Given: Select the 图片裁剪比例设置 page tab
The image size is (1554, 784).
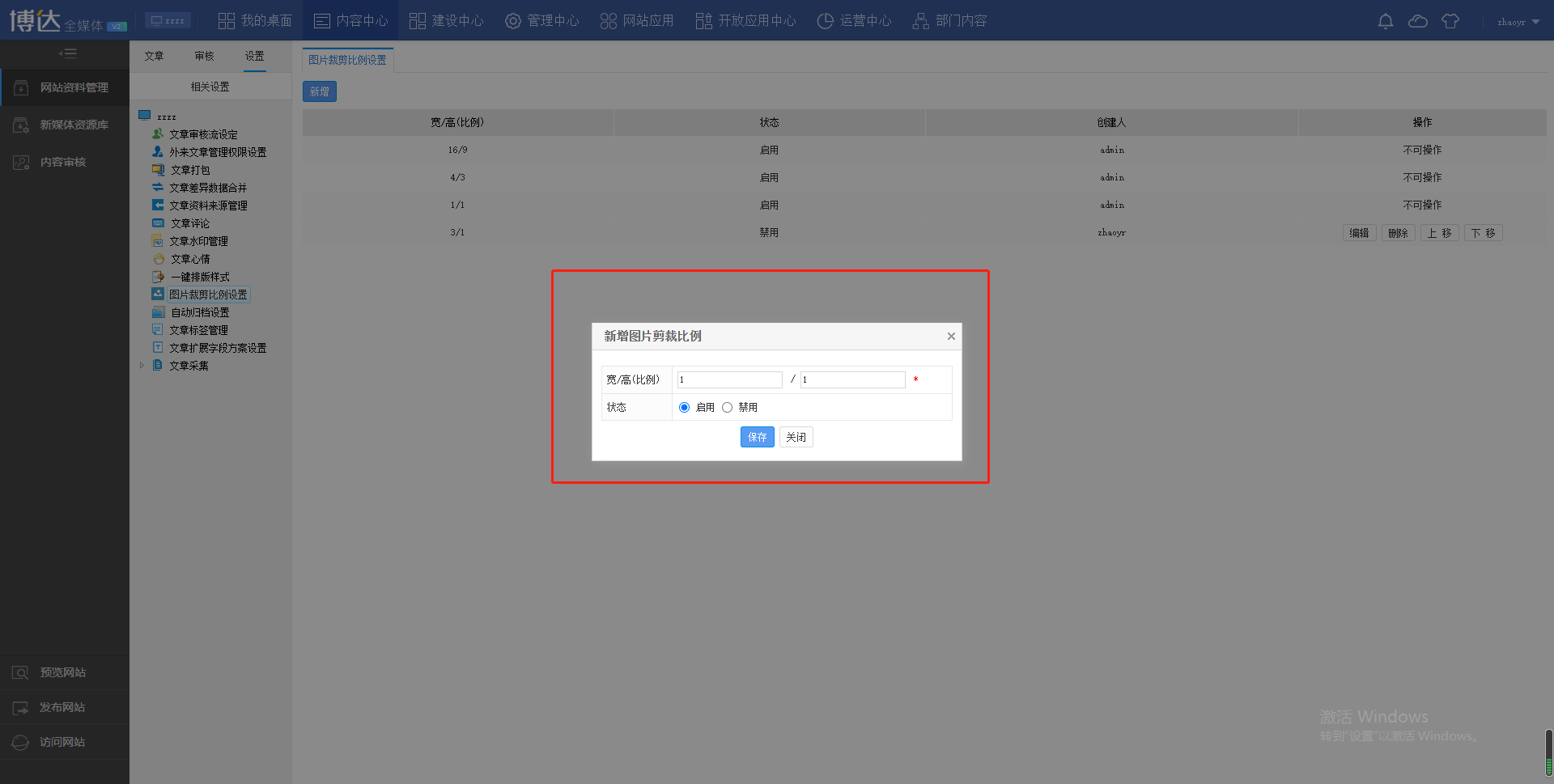Looking at the screenshot, I should click(x=347, y=60).
